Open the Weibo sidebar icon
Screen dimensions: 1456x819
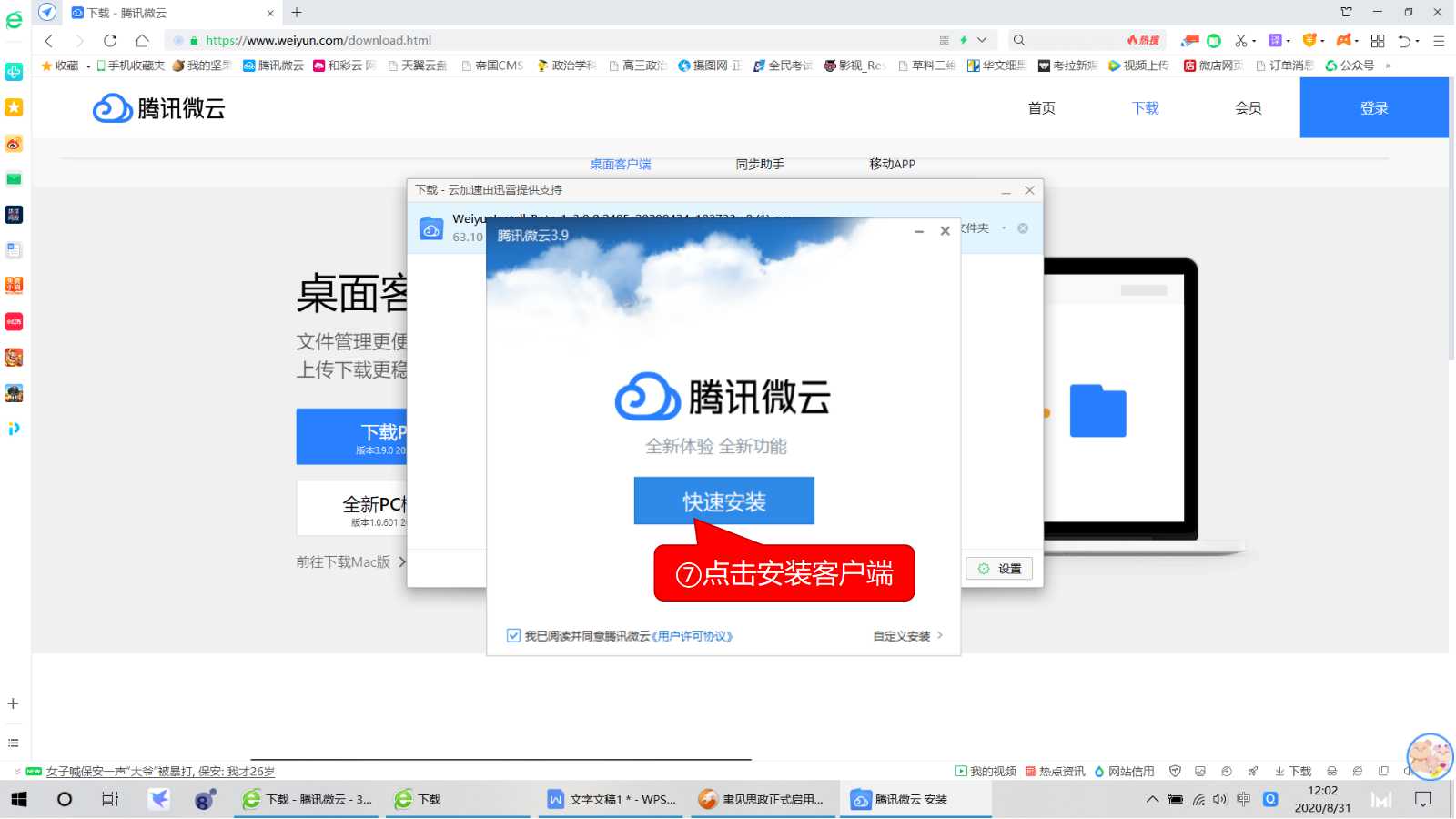click(14, 144)
